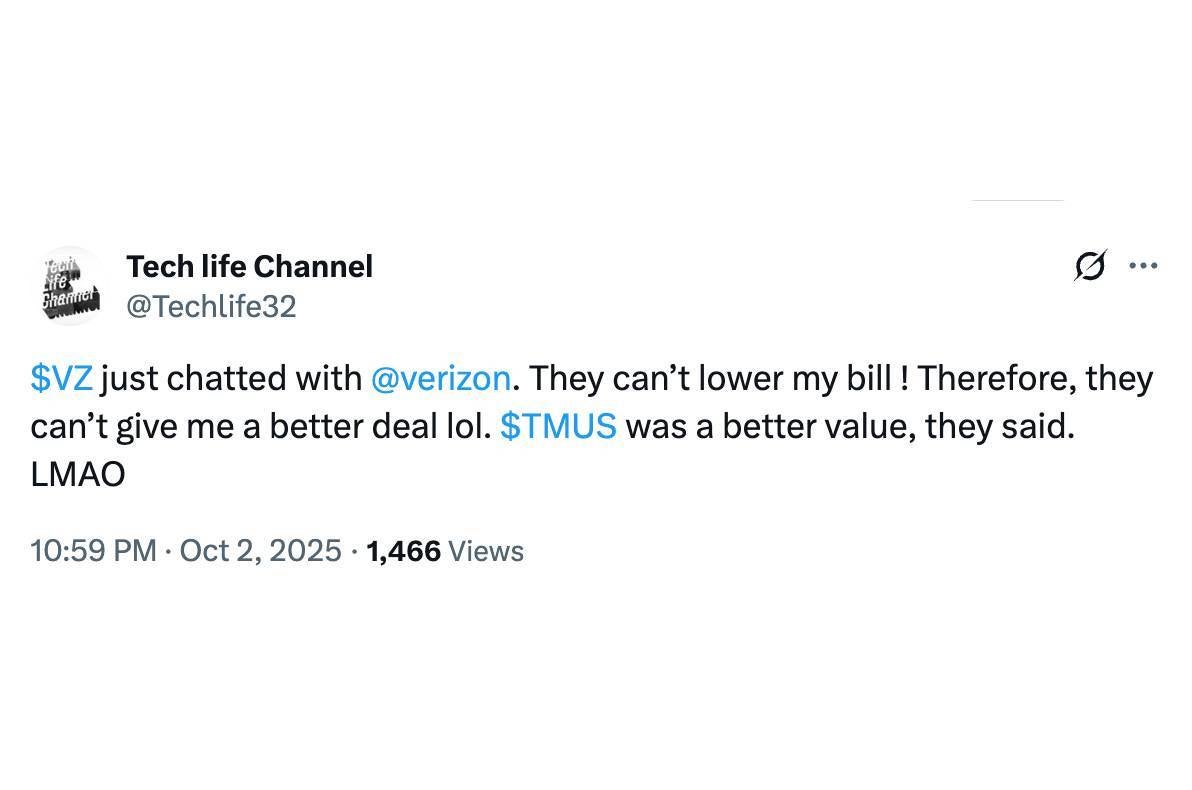Open the $VZ cashtag link

(x=61, y=378)
